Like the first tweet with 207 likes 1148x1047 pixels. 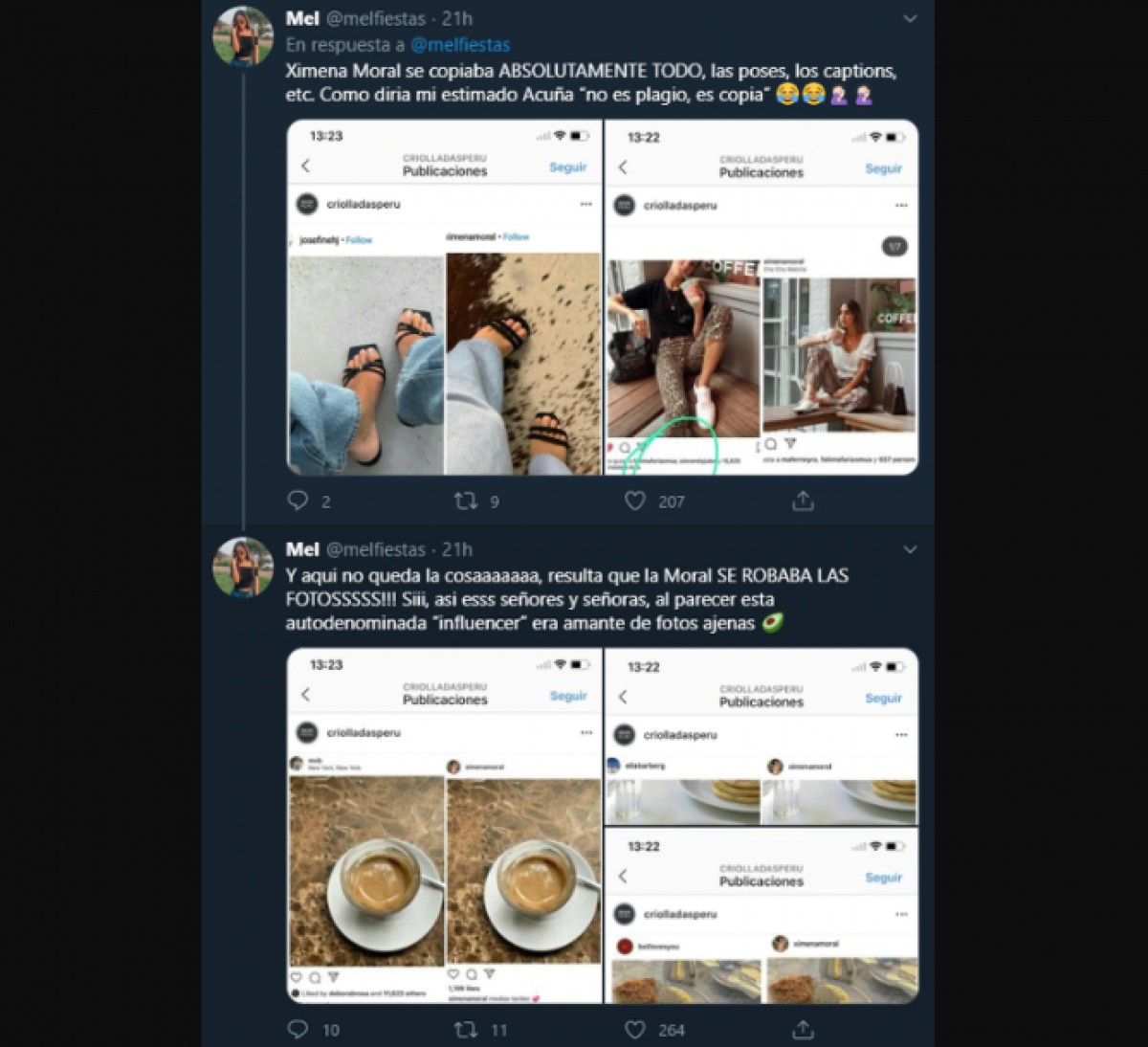pyautogui.click(x=635, y=501)
